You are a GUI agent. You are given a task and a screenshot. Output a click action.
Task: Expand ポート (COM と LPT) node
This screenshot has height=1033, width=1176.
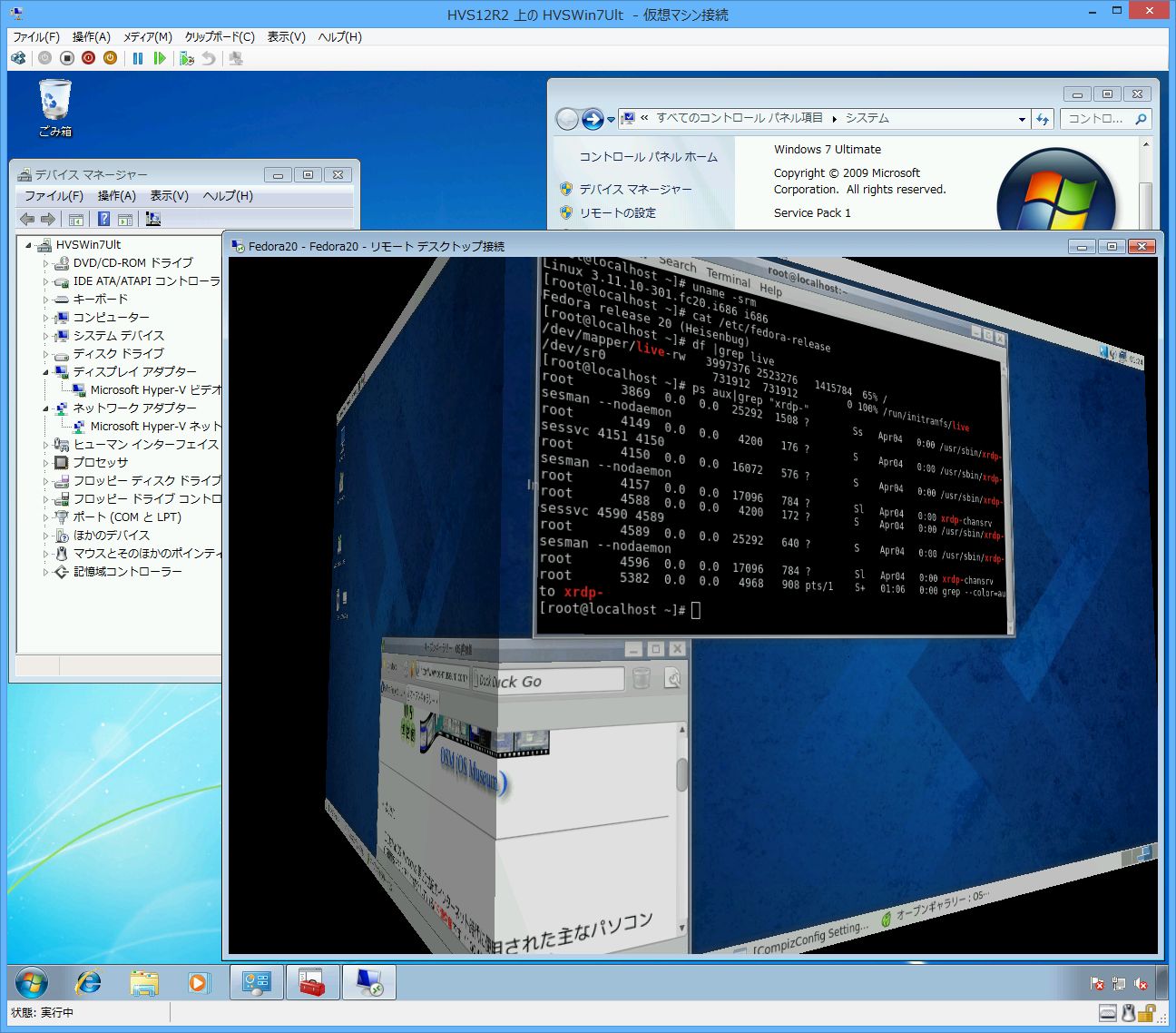point(45,517)
